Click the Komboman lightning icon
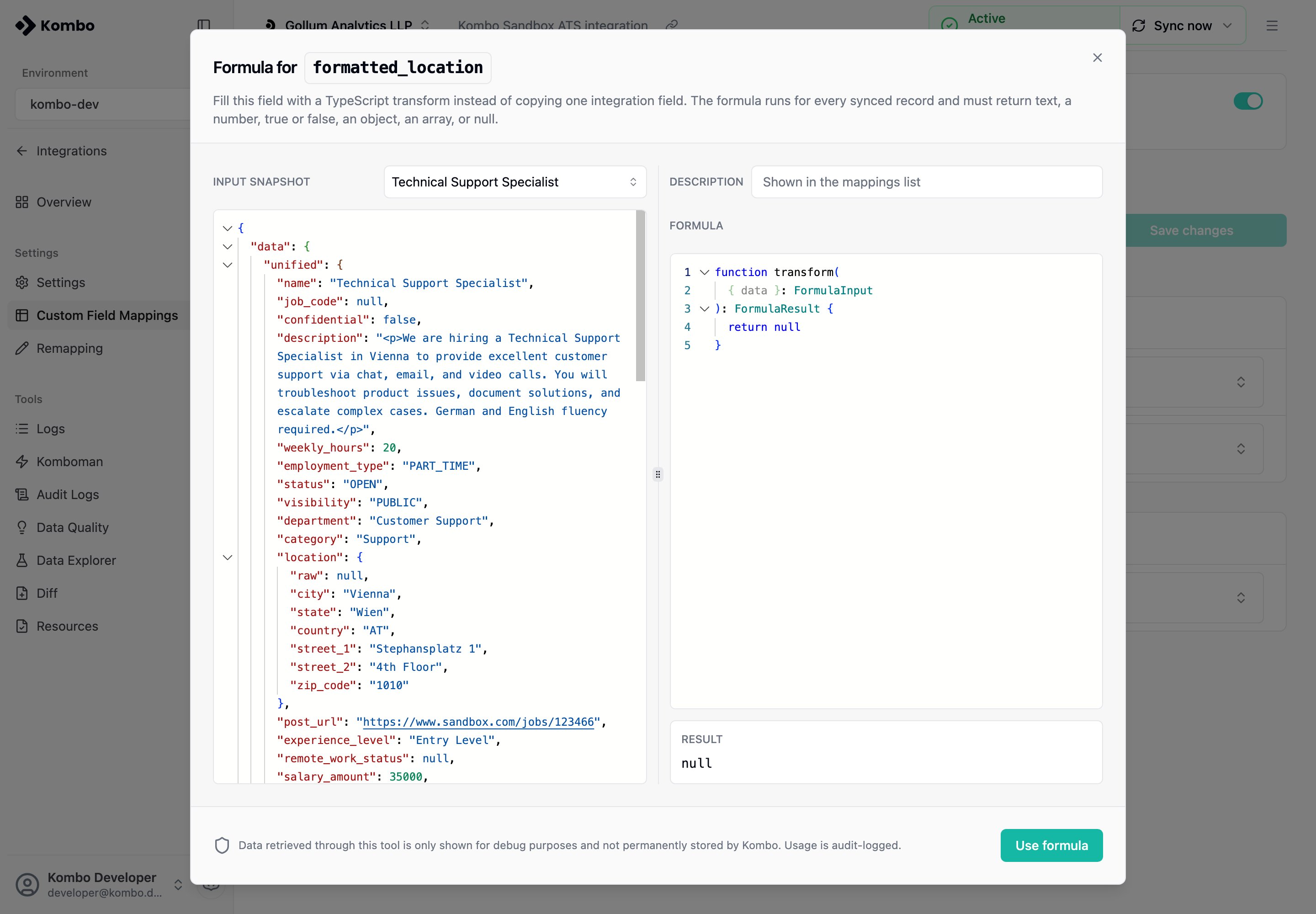 click(22, 462)
